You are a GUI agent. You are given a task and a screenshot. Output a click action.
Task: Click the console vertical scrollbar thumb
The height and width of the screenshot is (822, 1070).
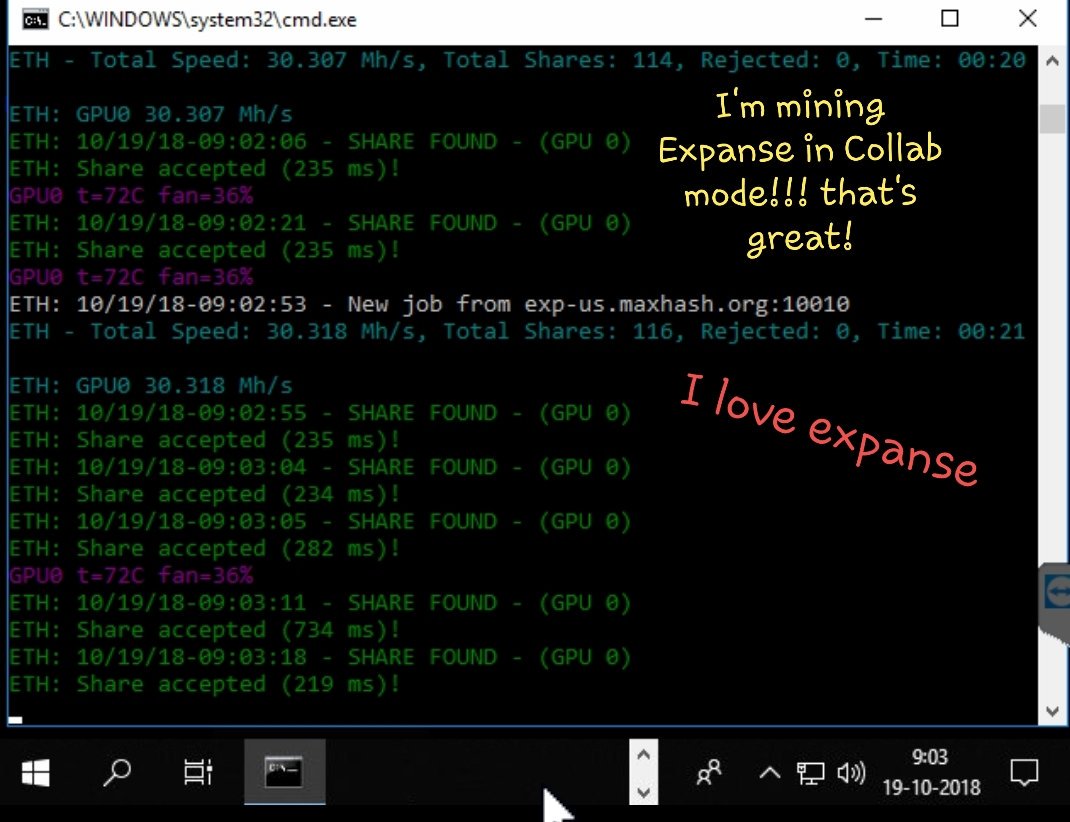(1052, 119)
